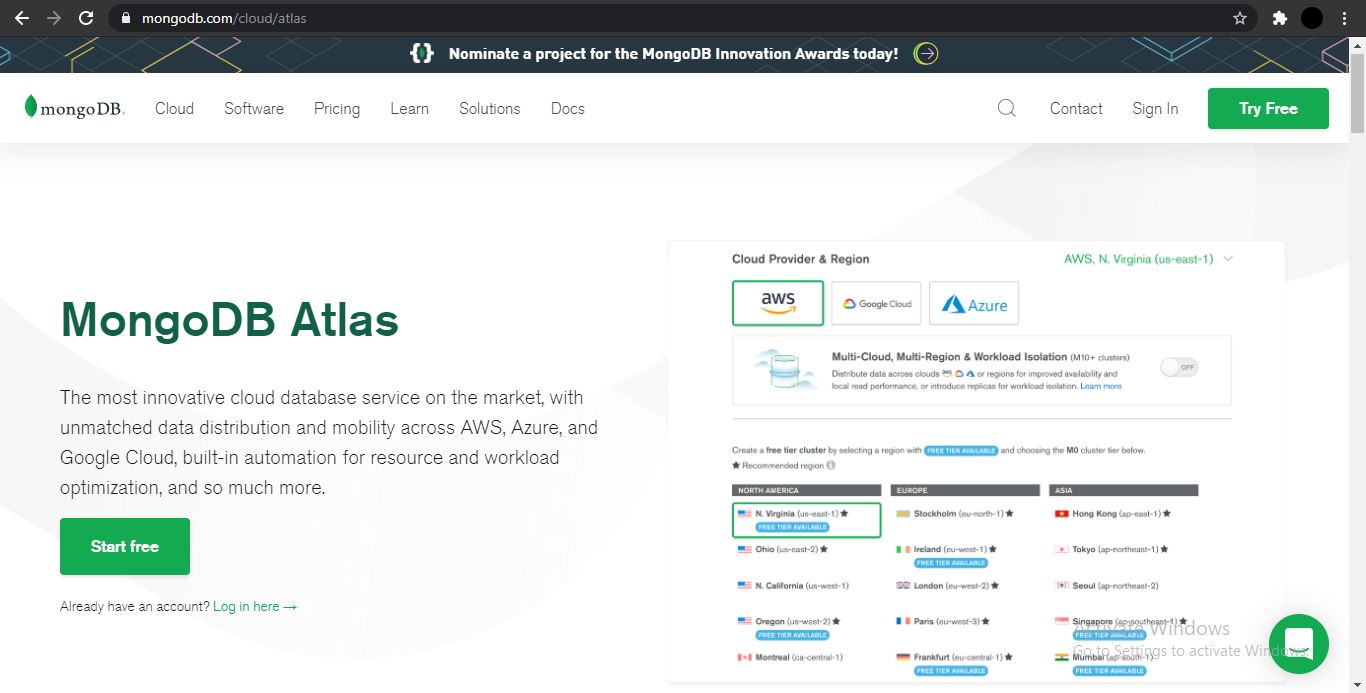The image size is (1366, 693).
Task: Click the banner's green arrow icon
Action: 925,53
